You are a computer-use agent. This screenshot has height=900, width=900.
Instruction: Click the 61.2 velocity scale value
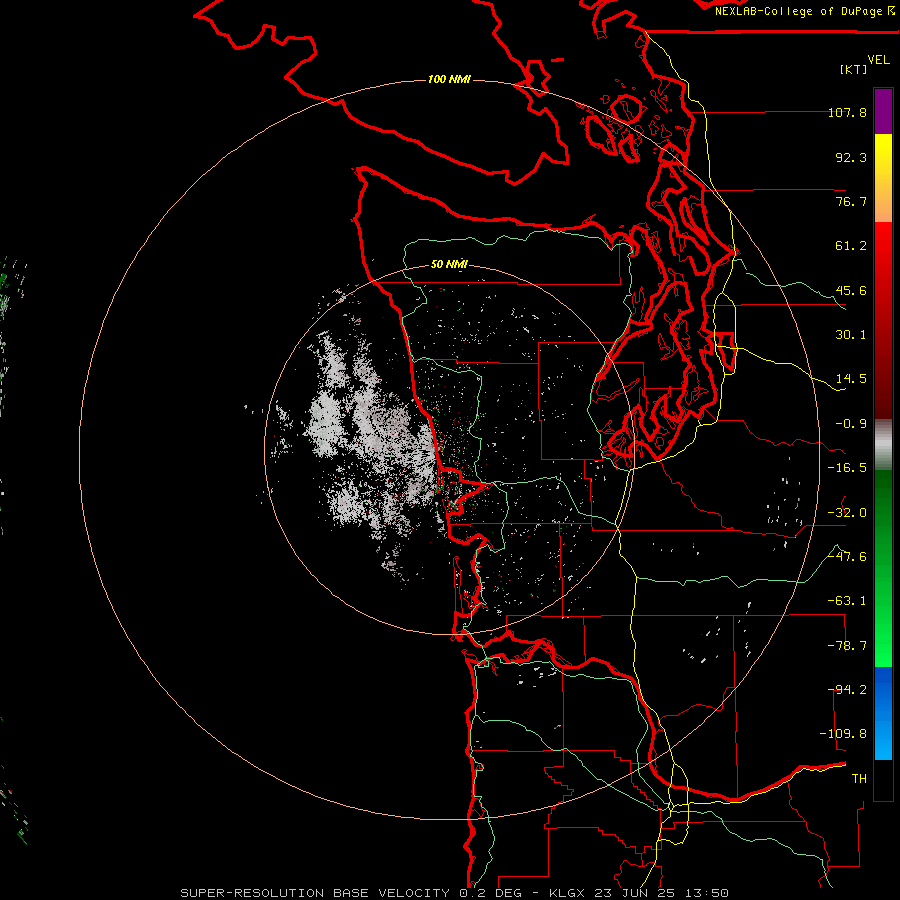(851, 246)
